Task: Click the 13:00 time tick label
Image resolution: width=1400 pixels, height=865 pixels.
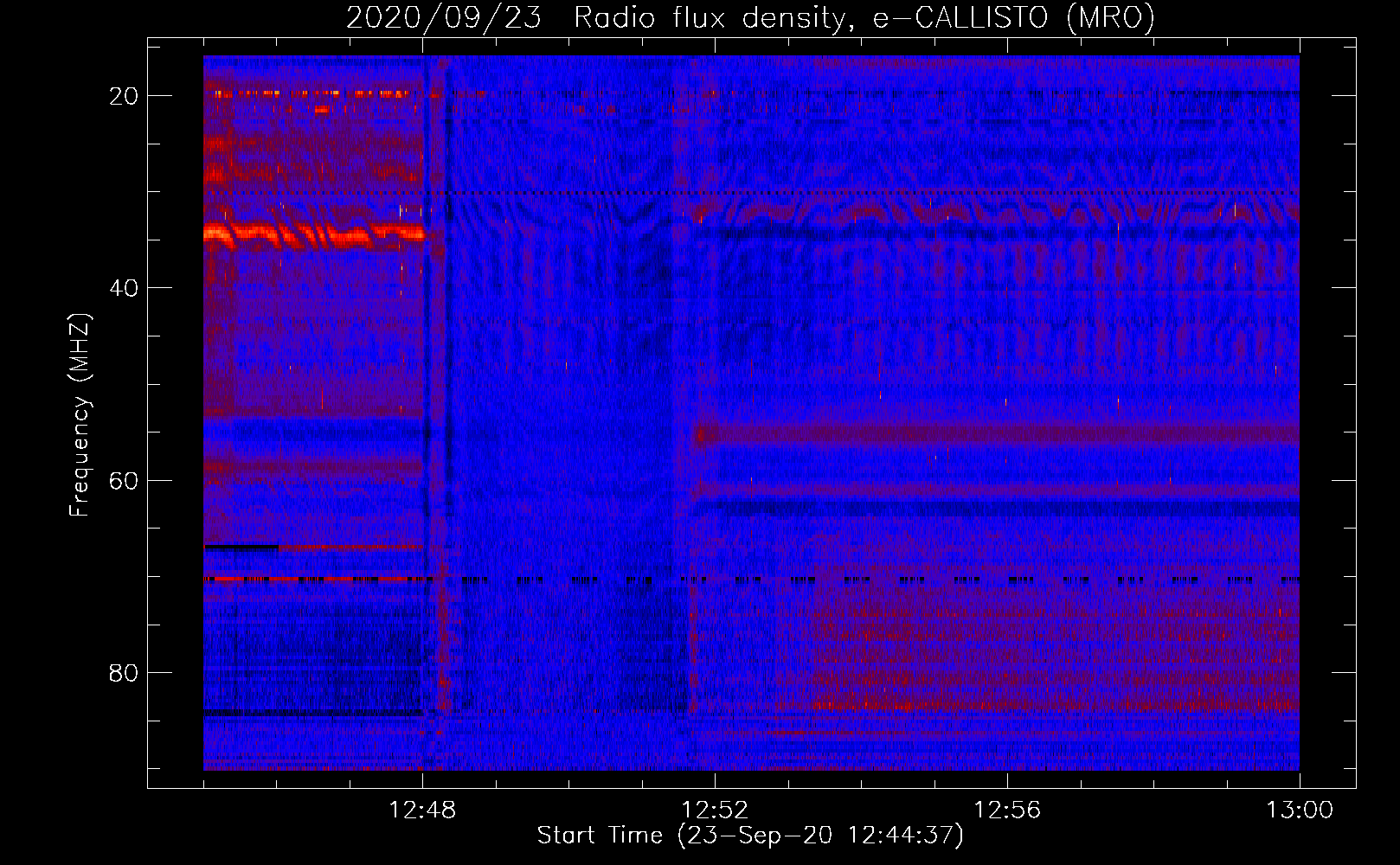Action: (x=1300, y=811)
